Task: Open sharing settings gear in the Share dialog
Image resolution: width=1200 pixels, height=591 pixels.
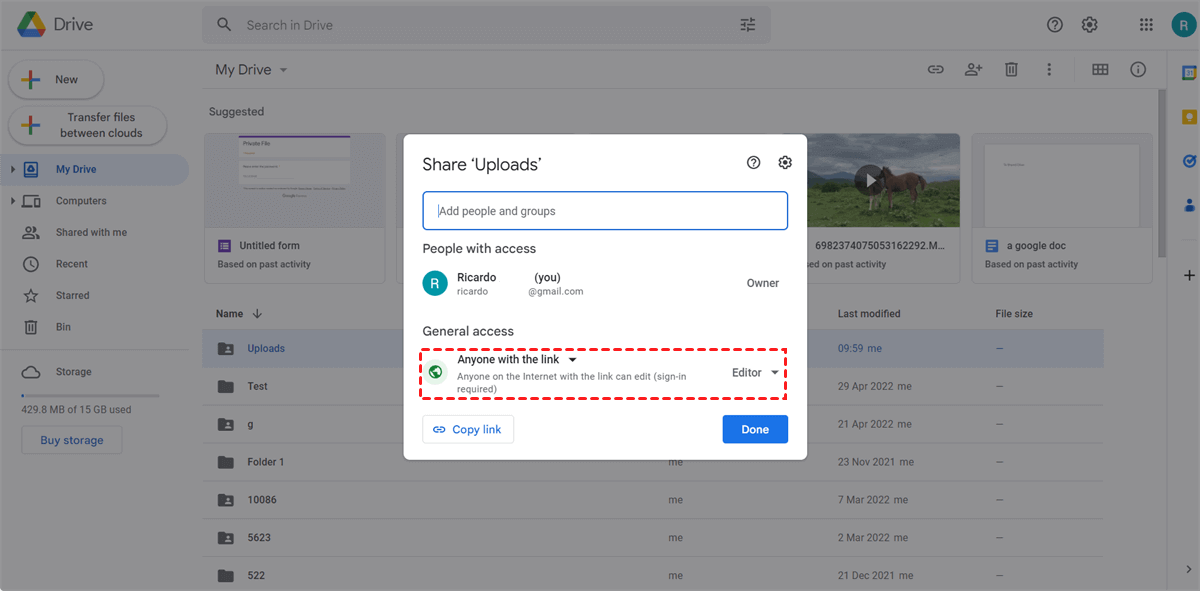Action: point(785,162)
